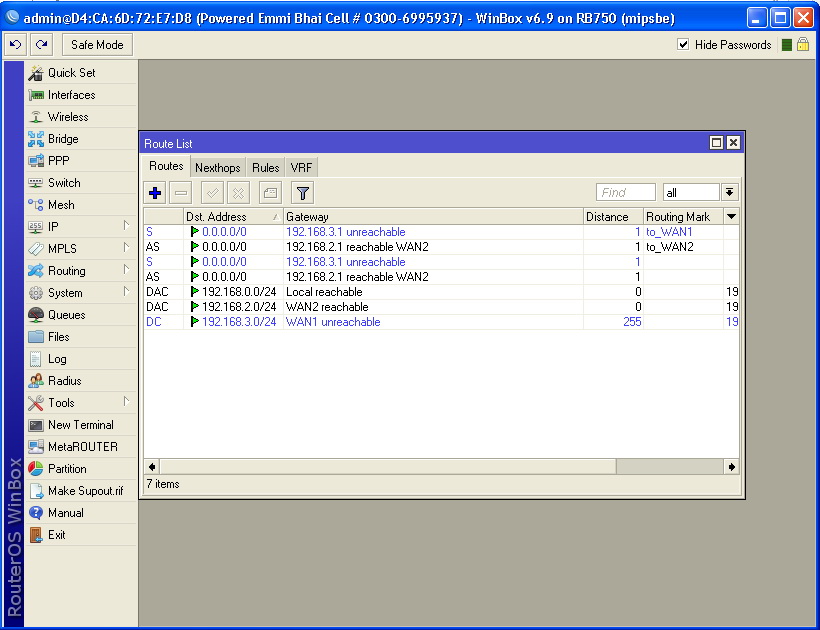Open the column chooser dropdown arrow

point(732,216)
